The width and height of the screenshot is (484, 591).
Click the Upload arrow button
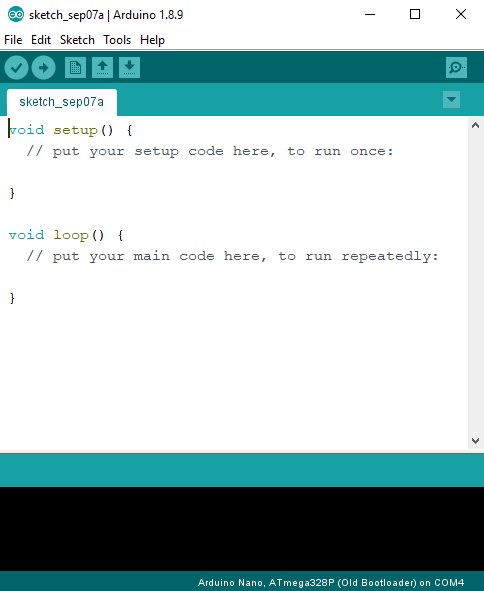pos(43,68)
